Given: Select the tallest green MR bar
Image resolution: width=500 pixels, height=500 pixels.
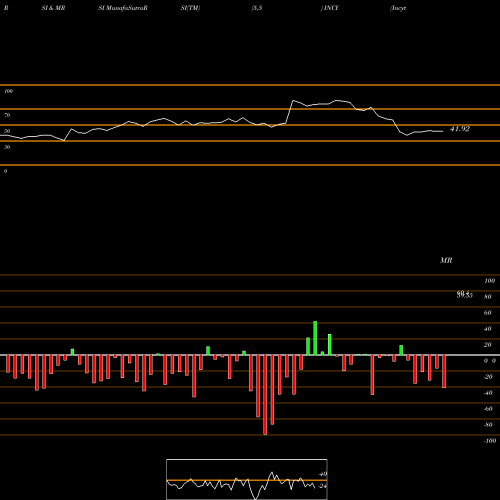Looking at the screenshot, I should pyautogui.click(x=315, y=338).
